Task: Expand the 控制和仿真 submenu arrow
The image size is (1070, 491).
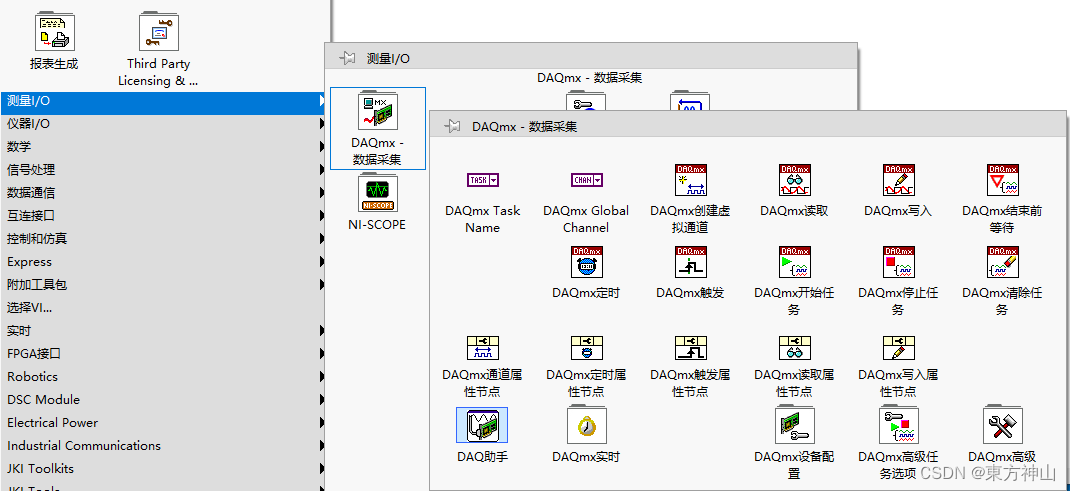Action: pyautogui.click(x=321, y=239)
